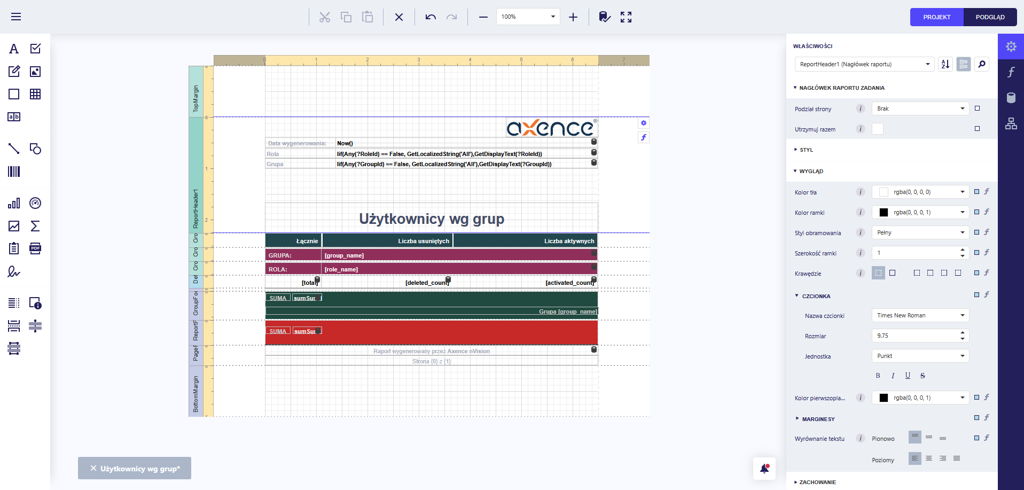Open the hamburger menu at top left
Viewport: 1024px width, 490px height.
click(x=16, y=17)
